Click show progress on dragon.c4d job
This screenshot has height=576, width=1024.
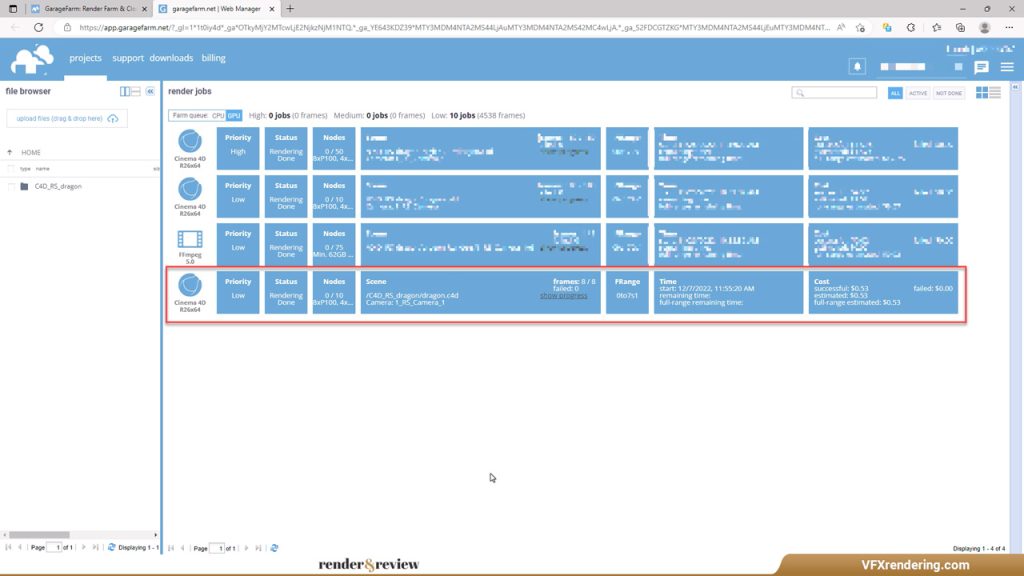coord(564,296)
